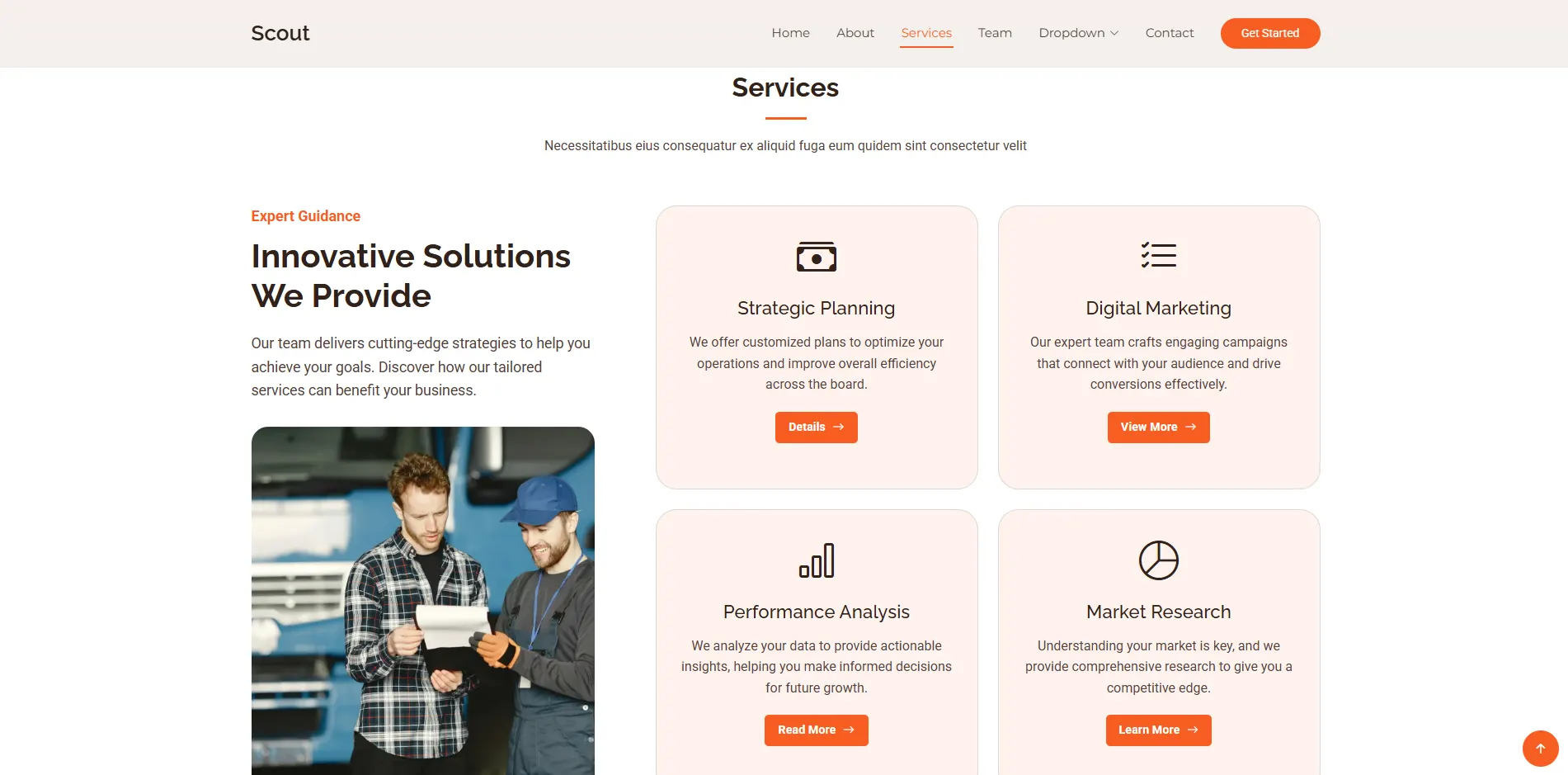Viewport: 1568px width, 775px height.
Task: Click the Performance Analysis bar chart icon
Action: point(816,560)
